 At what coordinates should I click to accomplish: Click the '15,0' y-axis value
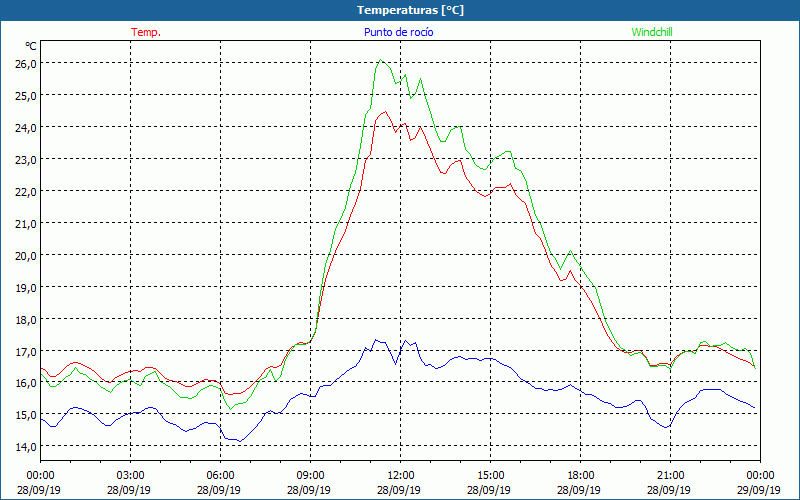26,415
